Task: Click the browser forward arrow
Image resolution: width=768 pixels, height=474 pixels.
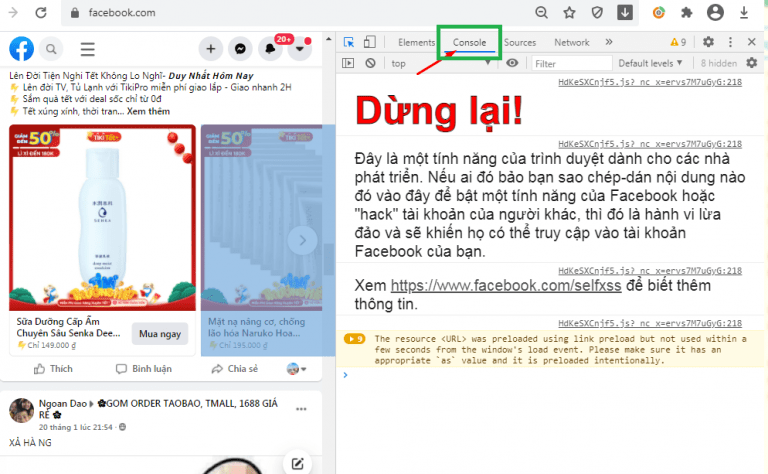Action: 13,13
